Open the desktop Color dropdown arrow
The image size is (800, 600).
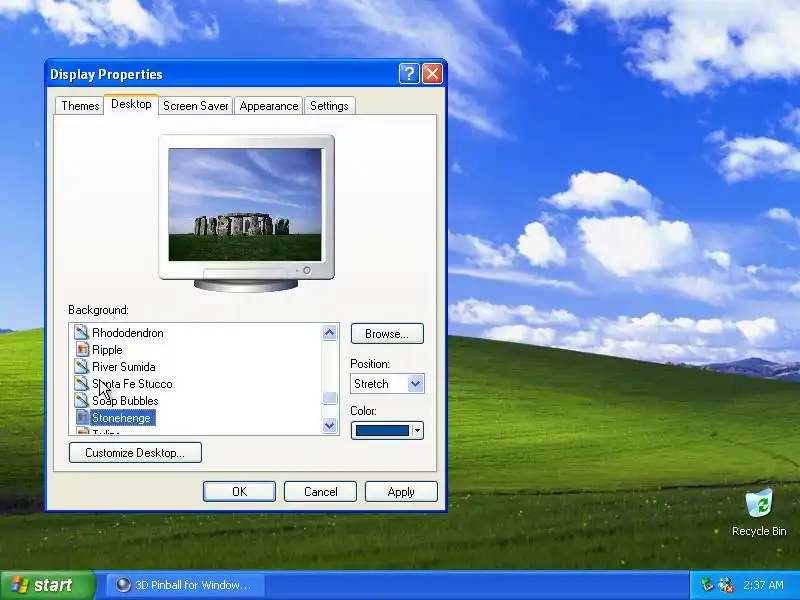click(417, 431)
